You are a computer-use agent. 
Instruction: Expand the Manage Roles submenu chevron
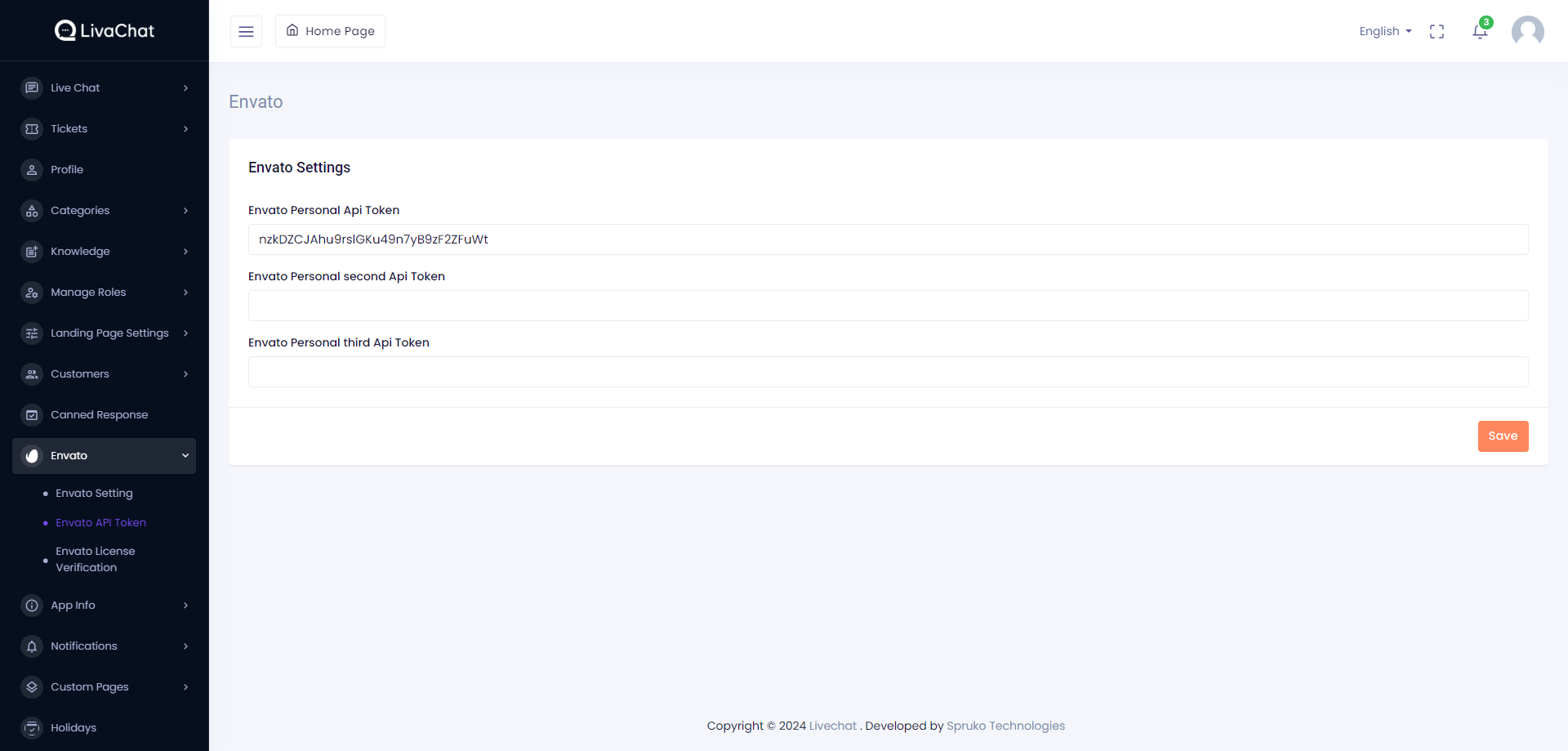coord(185,292)
